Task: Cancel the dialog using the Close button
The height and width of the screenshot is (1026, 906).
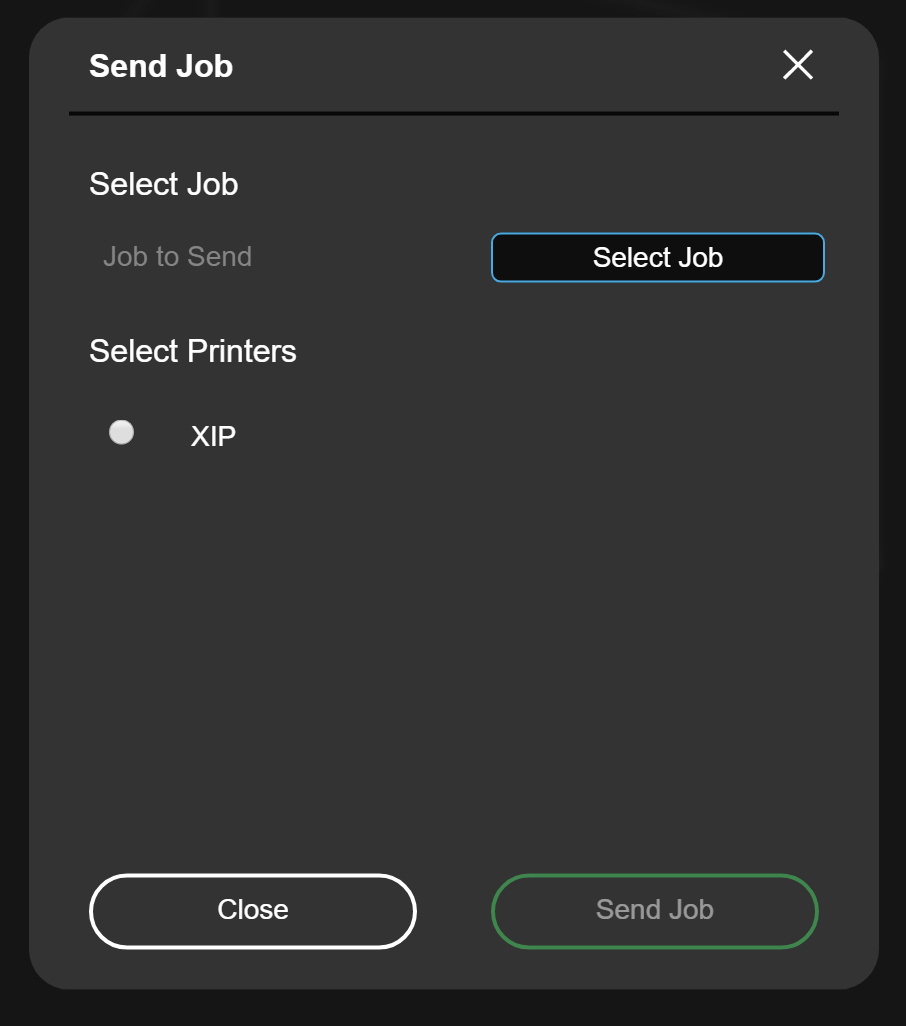Action: [x=253, y=910]
